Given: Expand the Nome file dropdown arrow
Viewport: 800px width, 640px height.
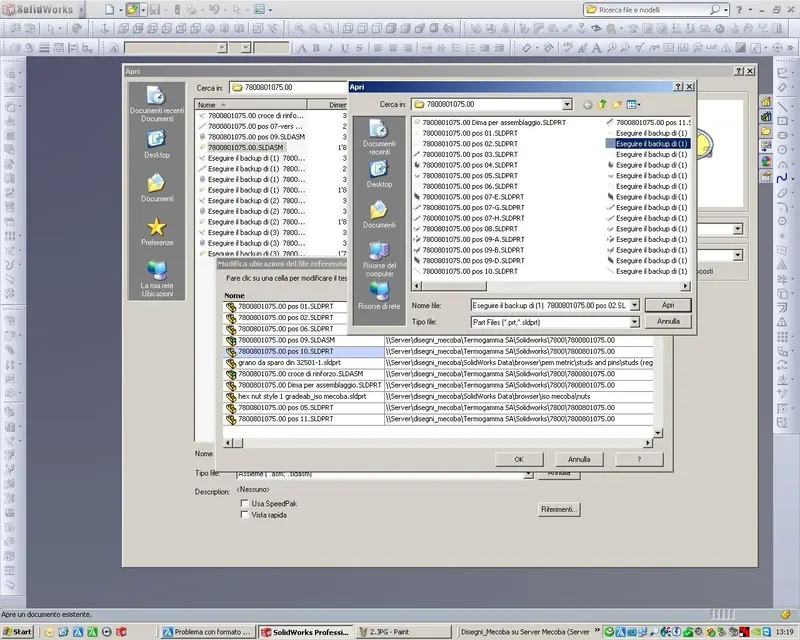Looking at the screenshot, I should tap(634, 305).
